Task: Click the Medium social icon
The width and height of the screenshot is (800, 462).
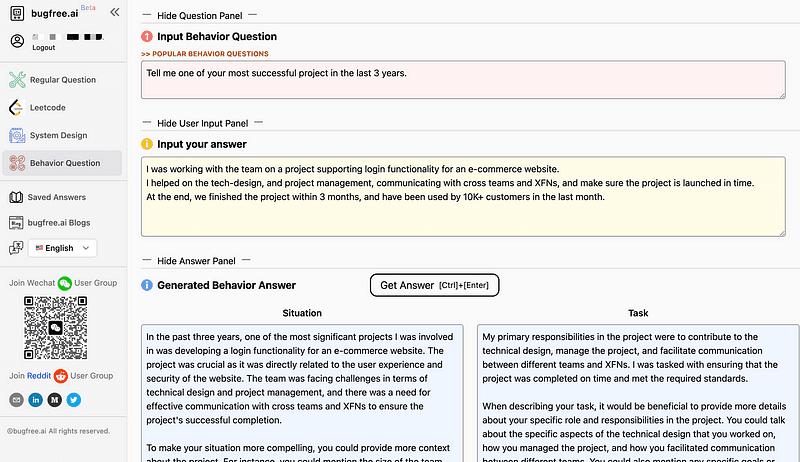Action: tap(55, 400)
